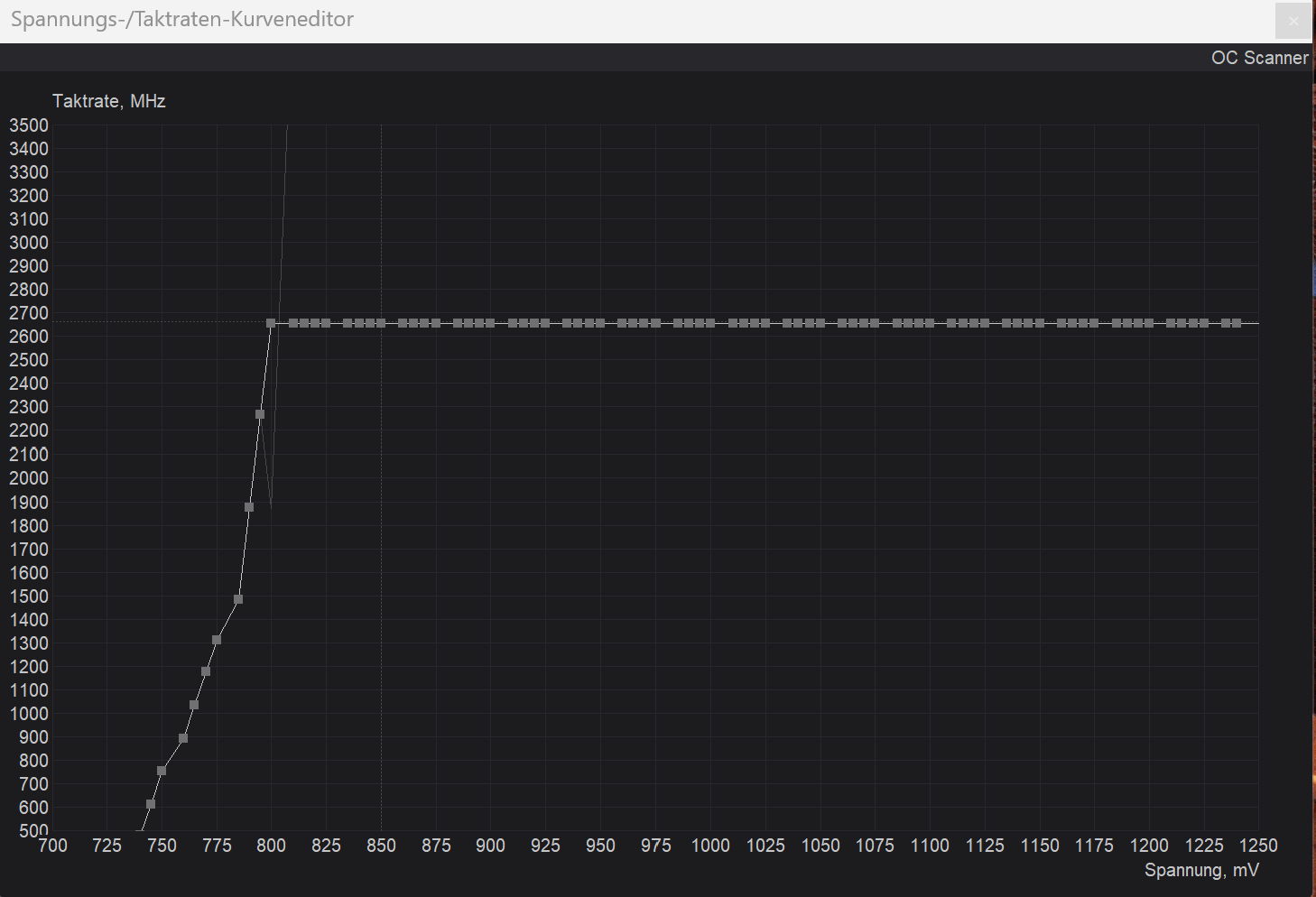The image size is (1316, 897).
Task: Select the curve point near 1490 MHz
Action: point(238,598)
